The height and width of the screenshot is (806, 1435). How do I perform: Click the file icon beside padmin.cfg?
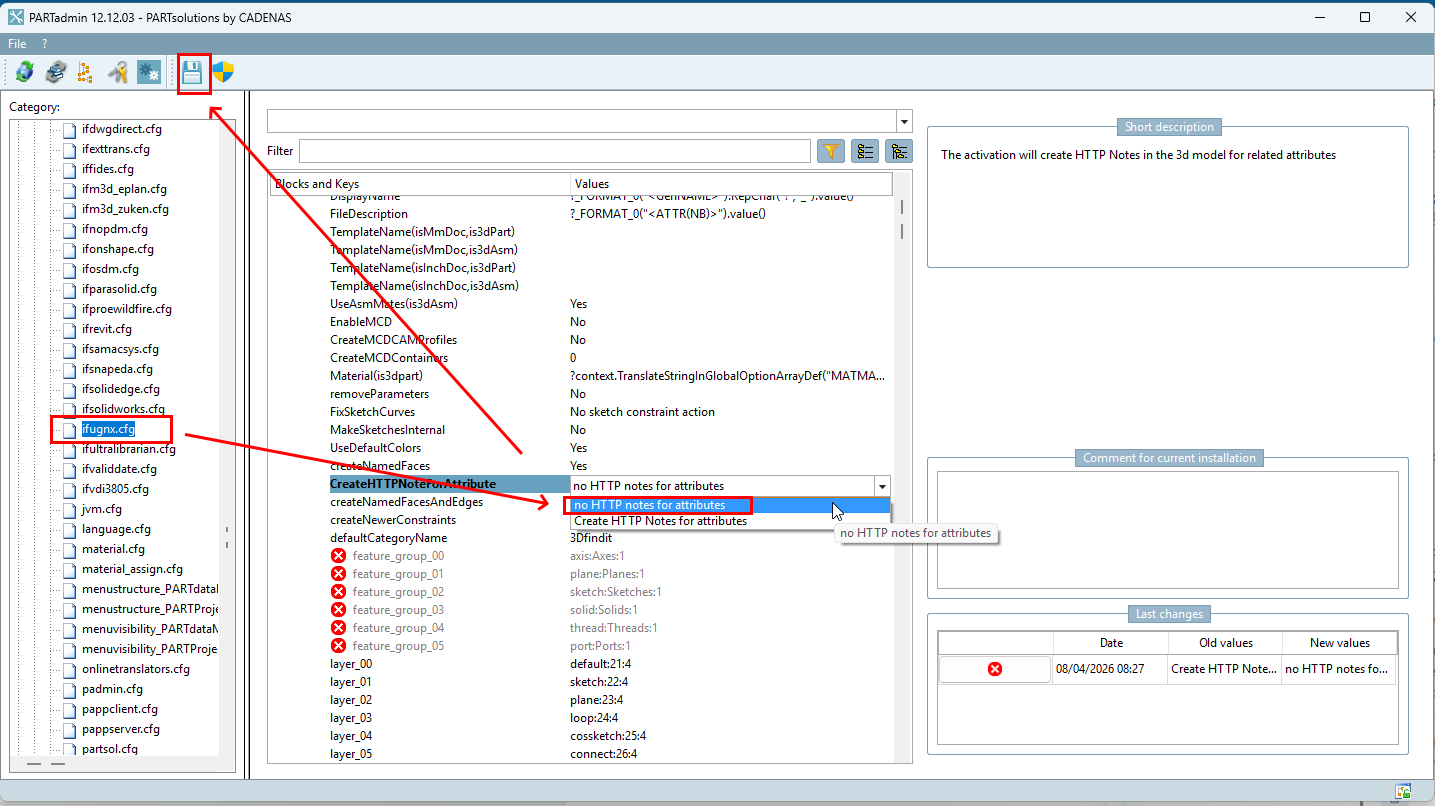[69, 689]
